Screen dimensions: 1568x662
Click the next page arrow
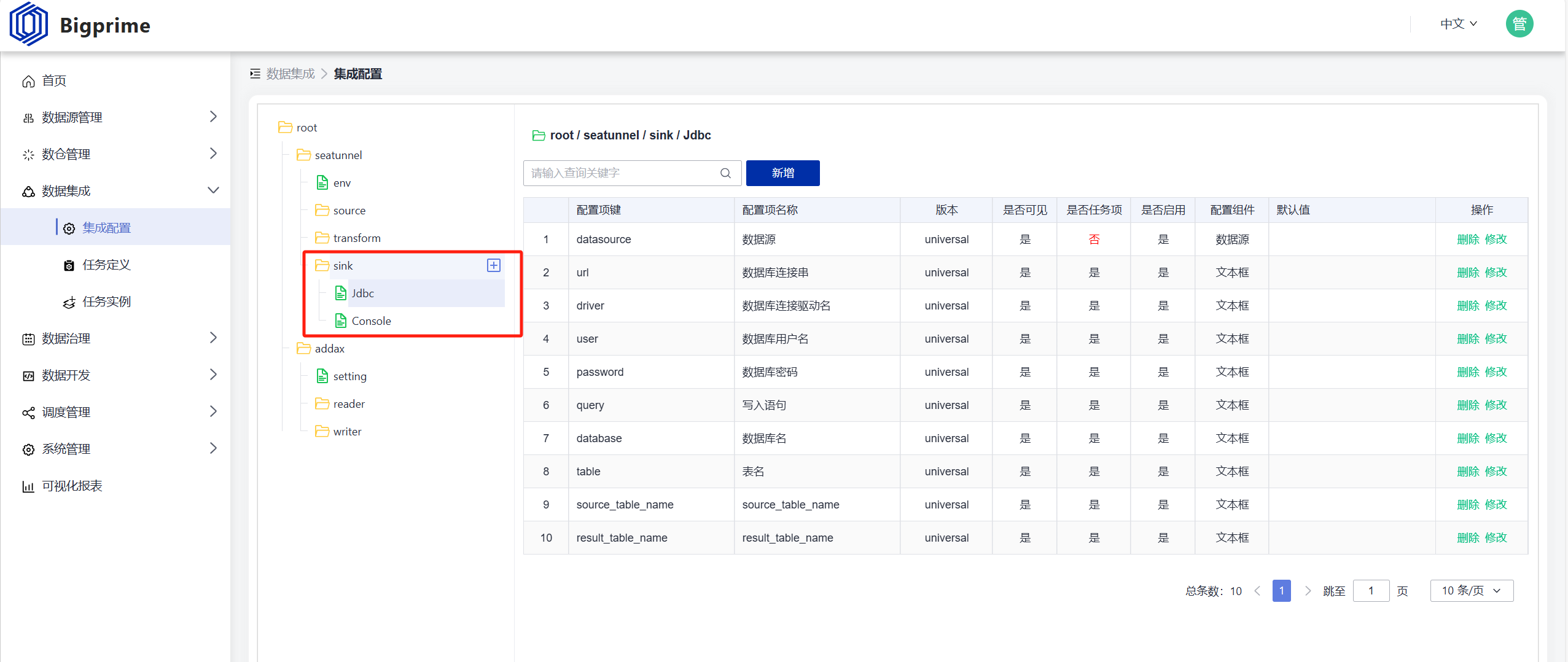coord(1308,591)
